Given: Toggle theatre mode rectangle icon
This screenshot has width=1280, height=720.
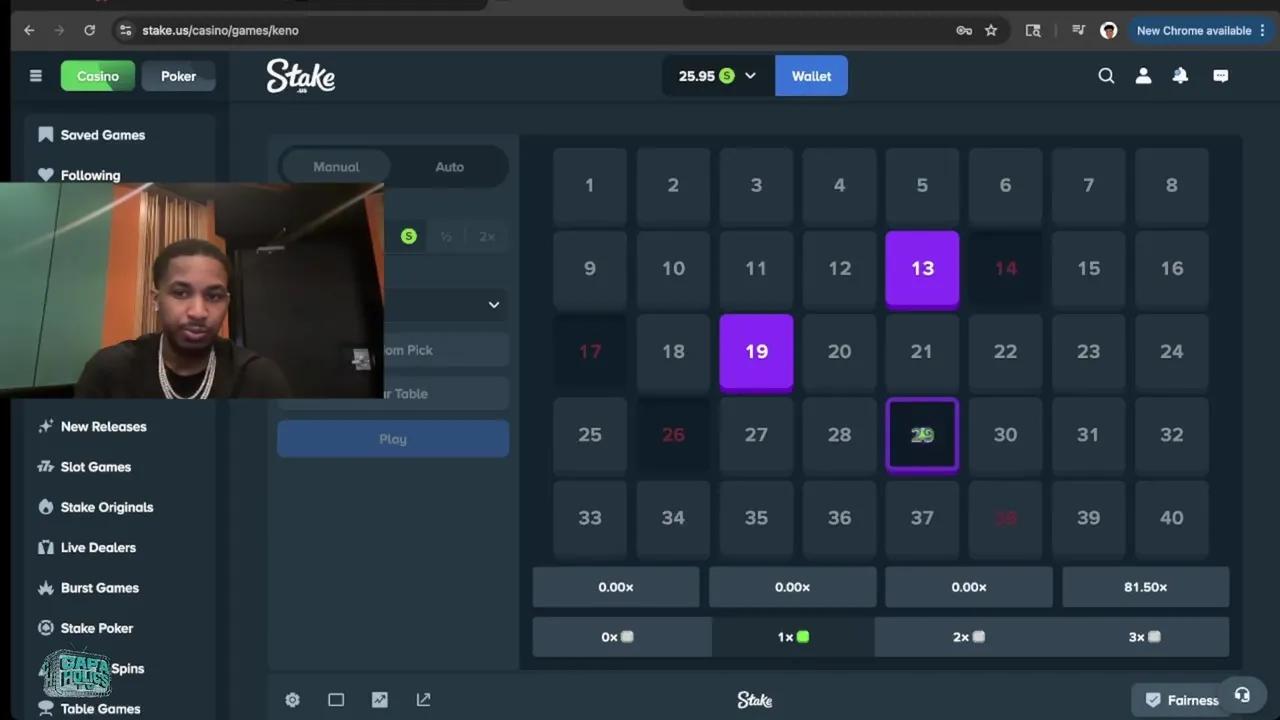Looking at the screenshot, I should [336, 700].
